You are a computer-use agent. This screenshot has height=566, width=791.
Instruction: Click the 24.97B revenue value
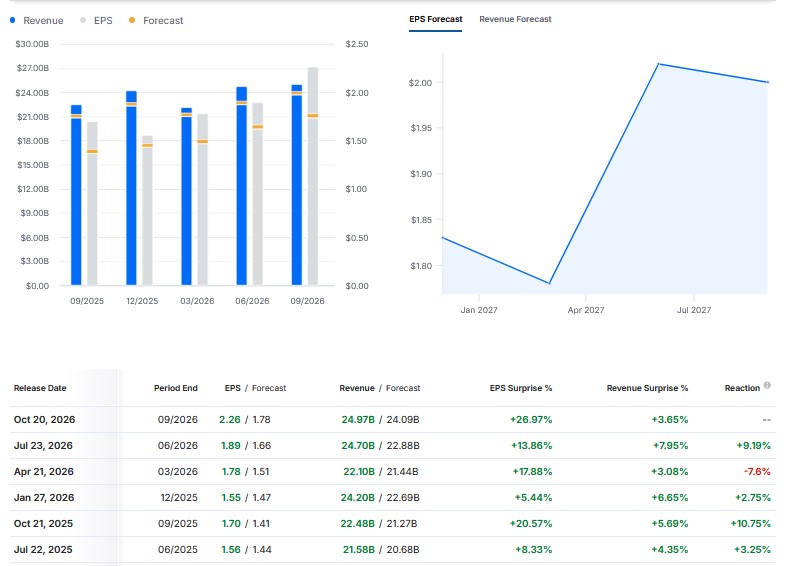(358, 420)
